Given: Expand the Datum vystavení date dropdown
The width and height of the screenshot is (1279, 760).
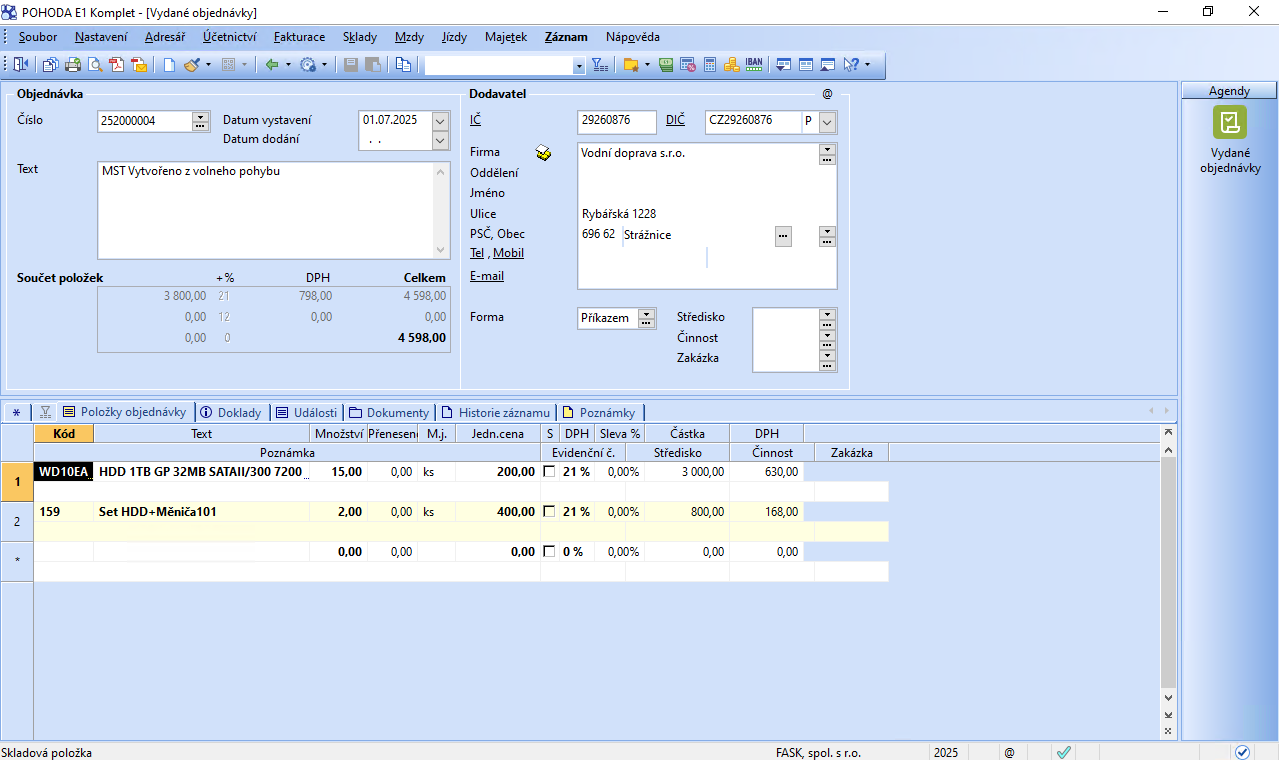Looking at the screenshot, I should click(x=440, y=121).
